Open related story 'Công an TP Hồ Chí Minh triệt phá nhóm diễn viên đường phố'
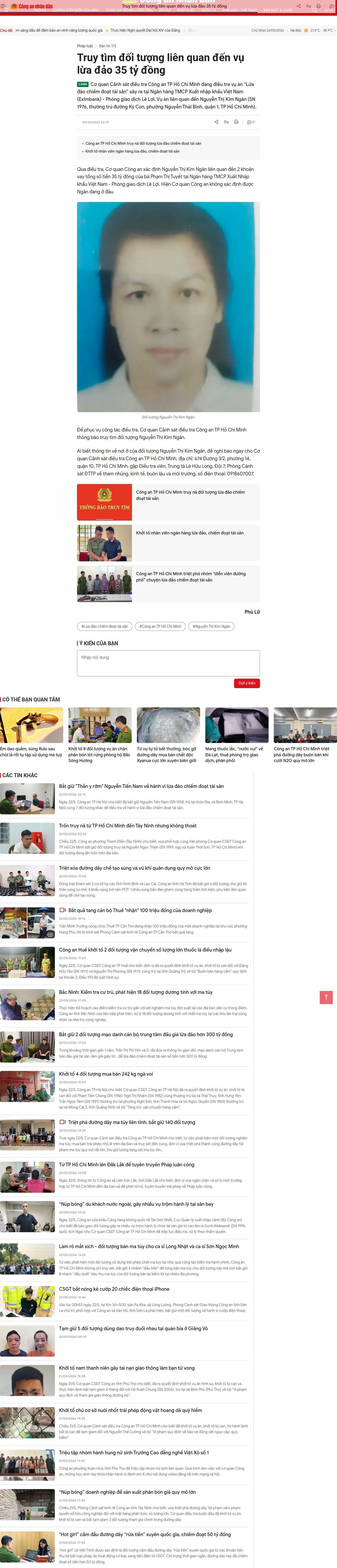 190,577
